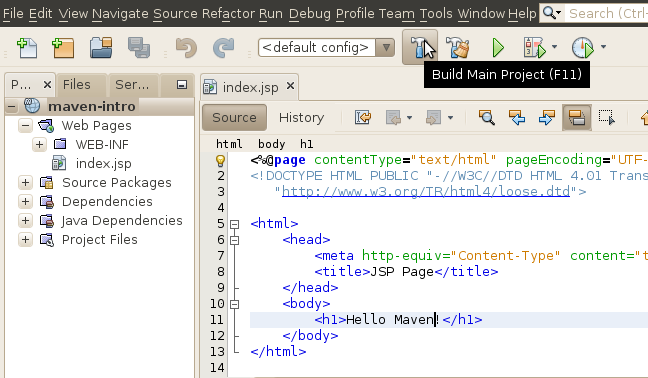Run the main project with green arrow
The height and width of the screenshot is (378, 648).
[x=498, y=48]
